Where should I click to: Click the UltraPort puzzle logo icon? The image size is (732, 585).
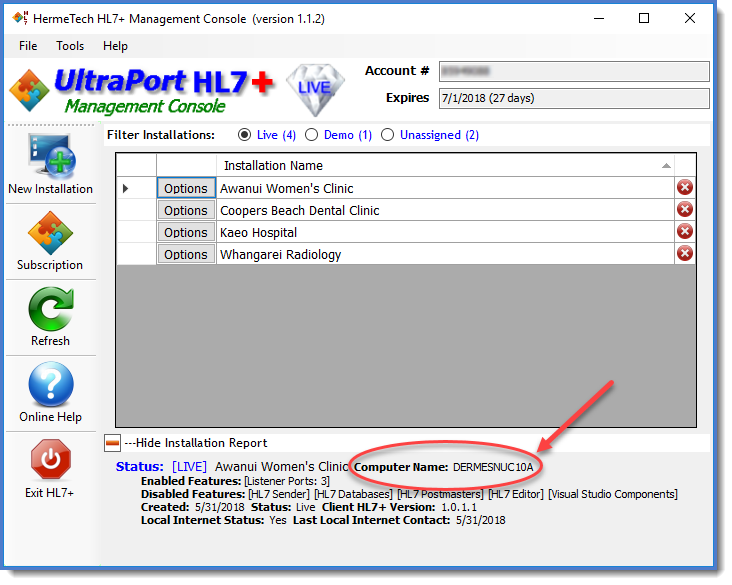29,91
